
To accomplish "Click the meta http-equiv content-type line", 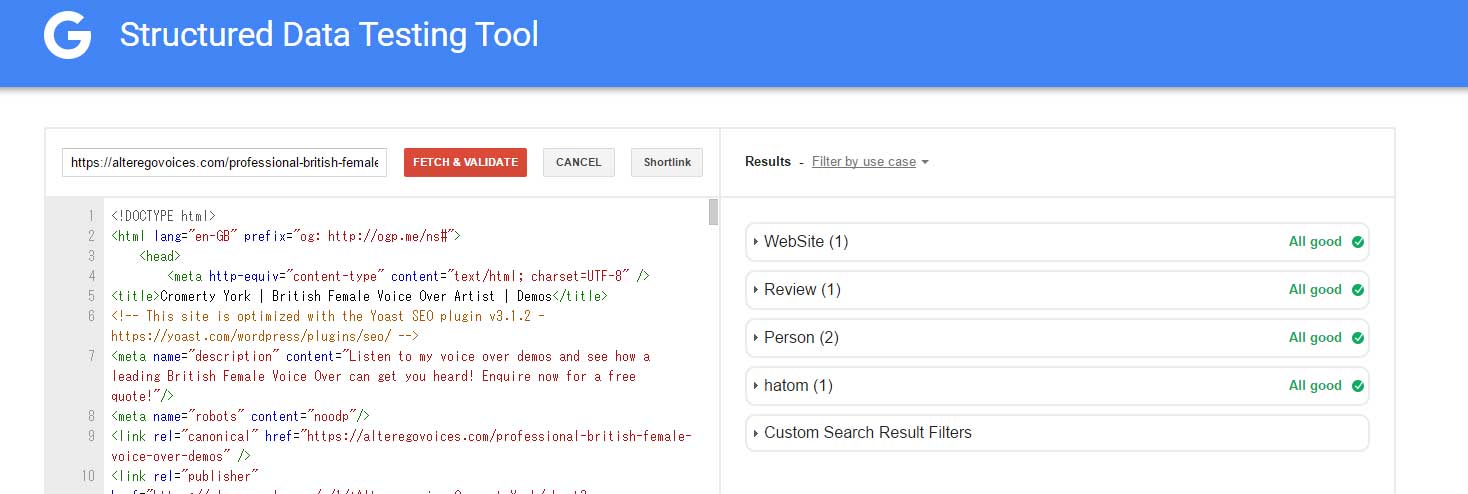I will pos(409,276).
